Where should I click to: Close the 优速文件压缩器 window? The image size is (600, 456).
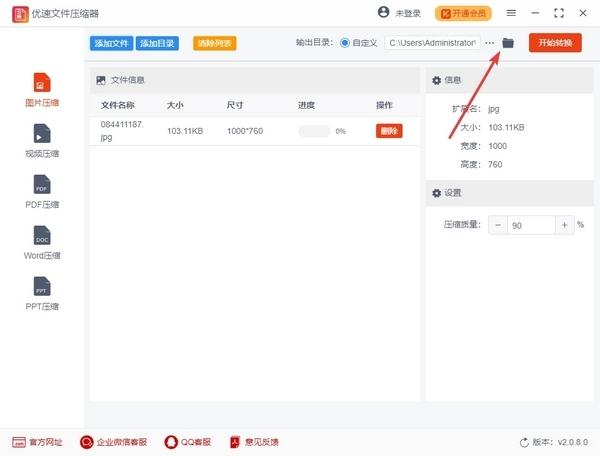coord(583,13)
